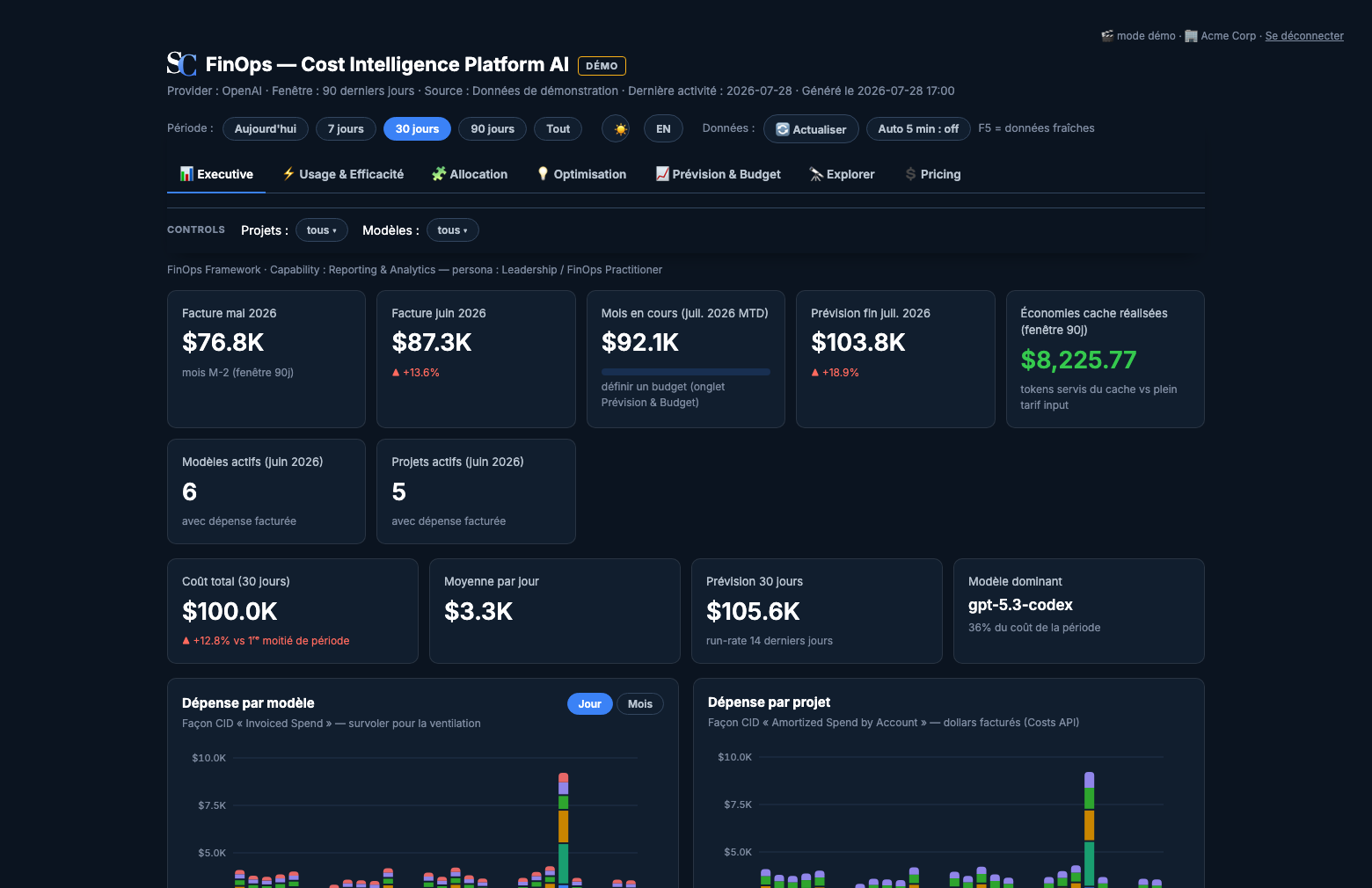Open the Usage & Efficacité tab
This screenshot has height=888, width=1372.
click(x=343, y=174)
